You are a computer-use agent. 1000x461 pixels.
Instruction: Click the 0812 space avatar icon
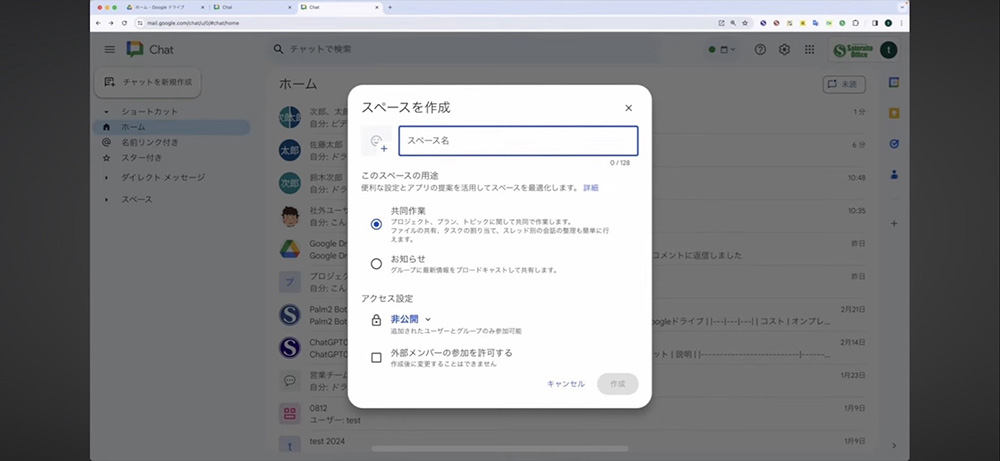(290, 414)
